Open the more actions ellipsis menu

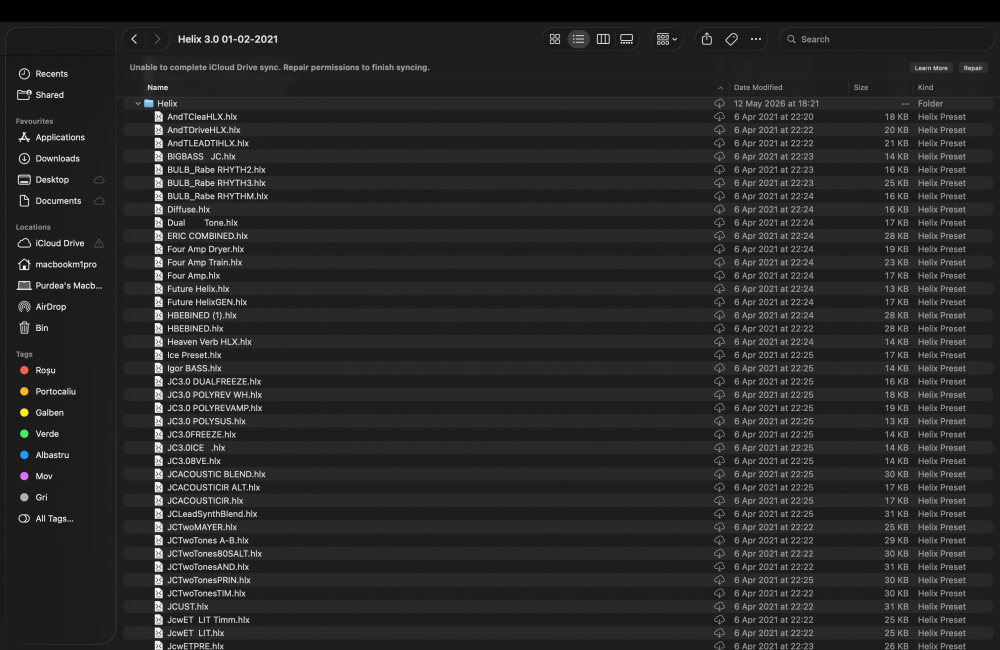click(756, 39)
